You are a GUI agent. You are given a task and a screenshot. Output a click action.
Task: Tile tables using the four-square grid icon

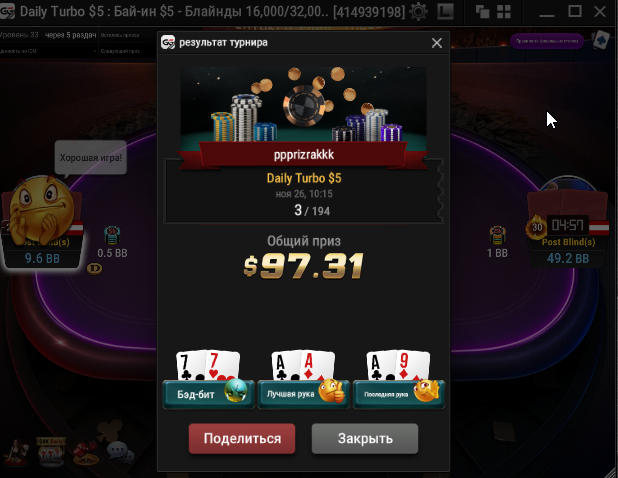click(504, 12)
